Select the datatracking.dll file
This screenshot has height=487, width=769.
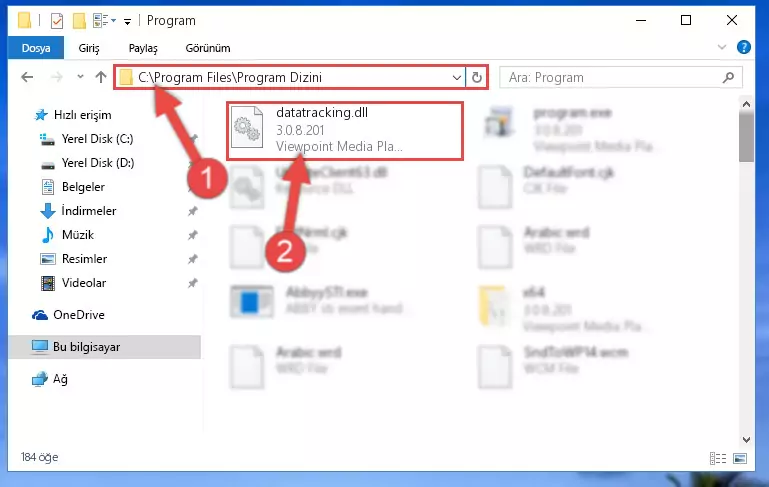[345, 130]
